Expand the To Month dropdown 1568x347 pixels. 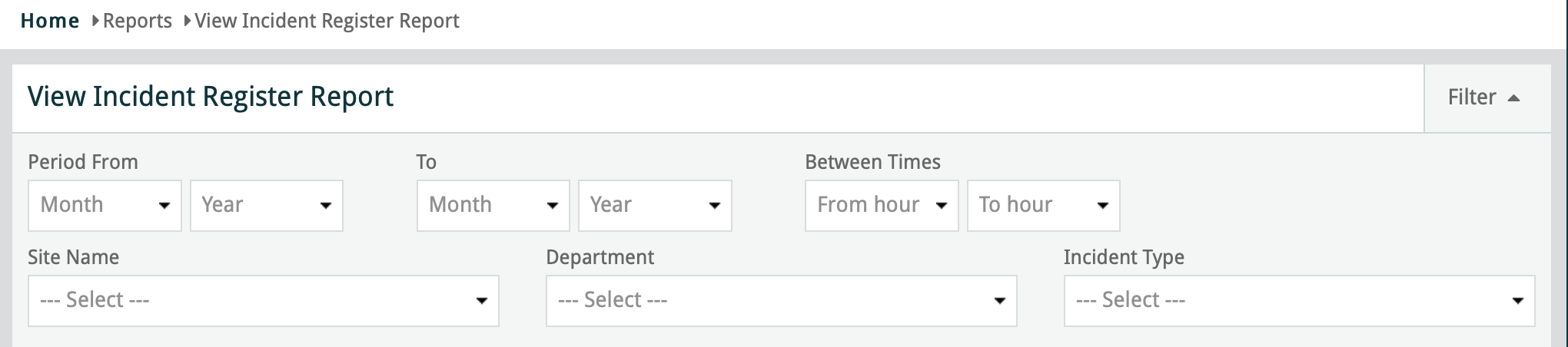click(493, 205)
